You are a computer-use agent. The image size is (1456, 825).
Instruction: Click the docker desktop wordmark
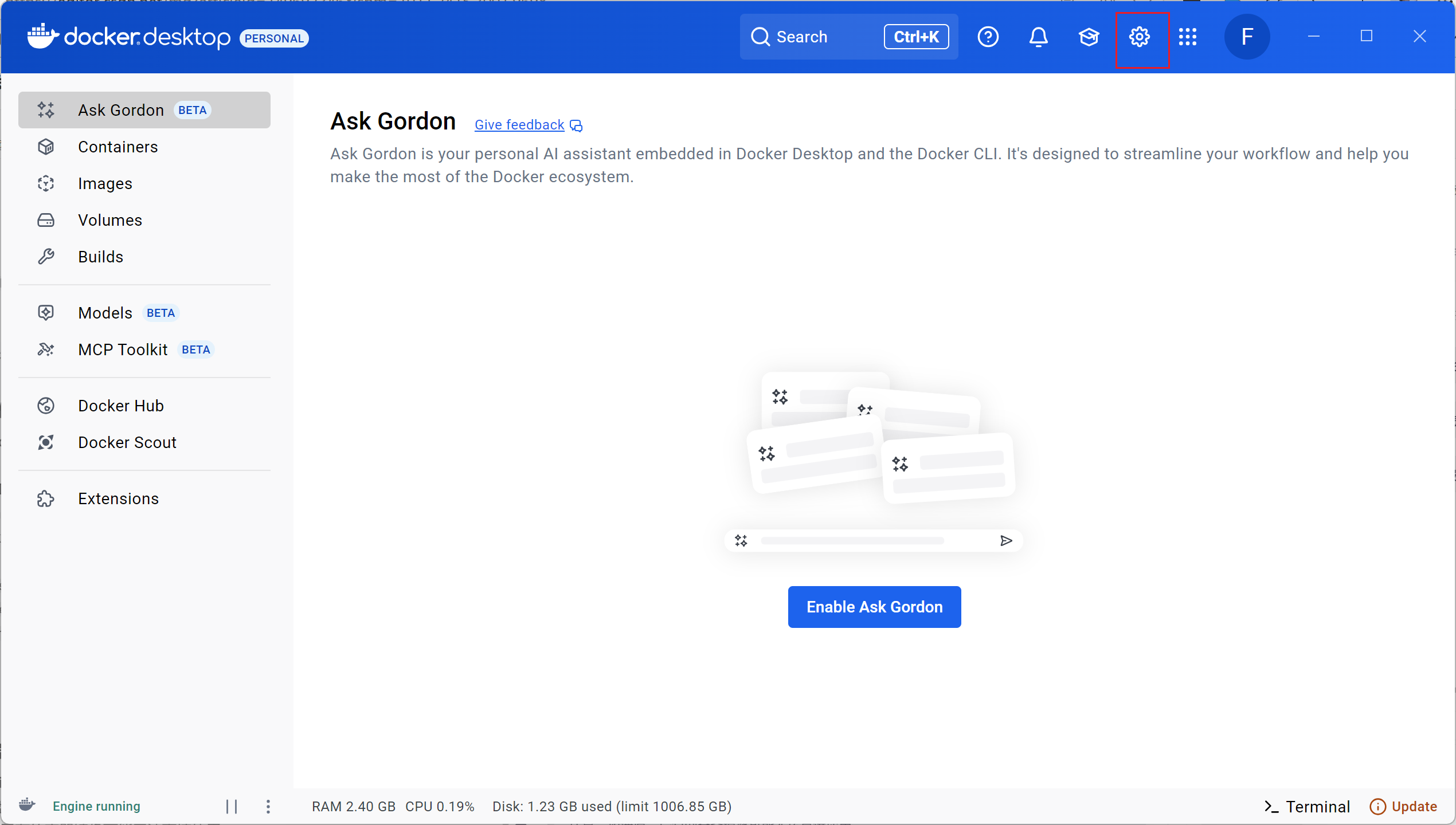(147, 37)
